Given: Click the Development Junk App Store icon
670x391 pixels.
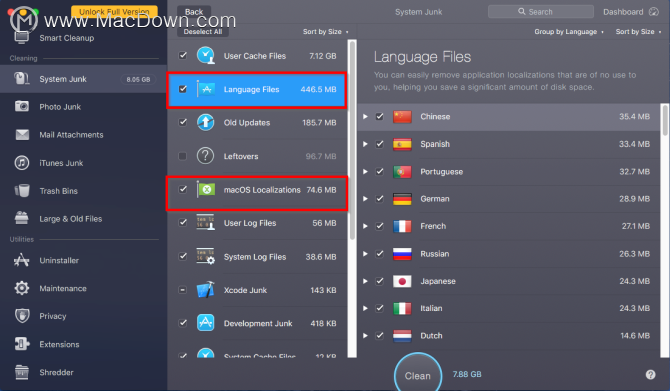Looking at the screenshot, I should [x=206, y=323].
